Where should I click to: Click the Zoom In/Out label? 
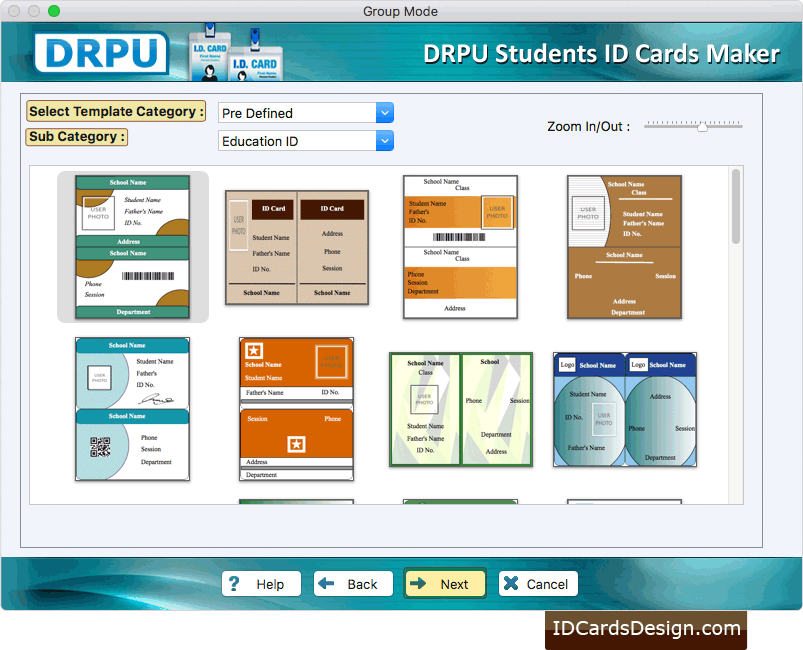588,127
